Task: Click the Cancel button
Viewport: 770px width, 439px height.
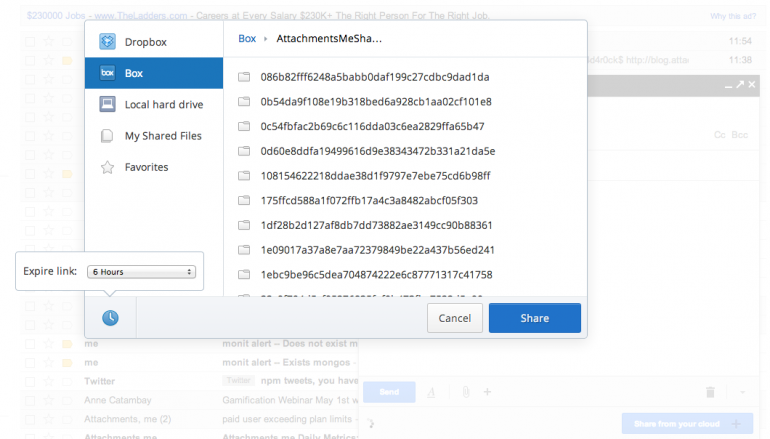Action: (x=454, y=318)
